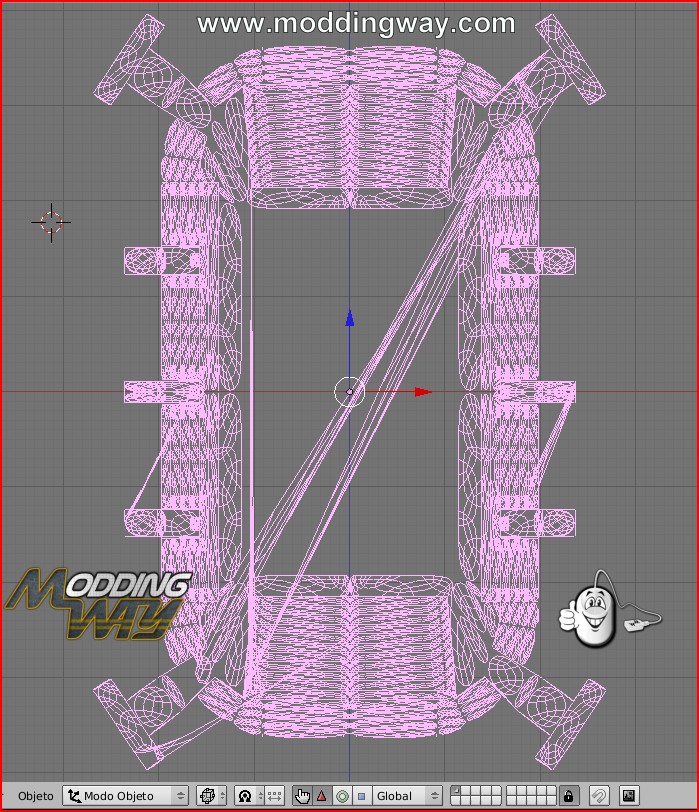
Task: Select the translate manipulator triangle icon
Action: tap(322, 796)
